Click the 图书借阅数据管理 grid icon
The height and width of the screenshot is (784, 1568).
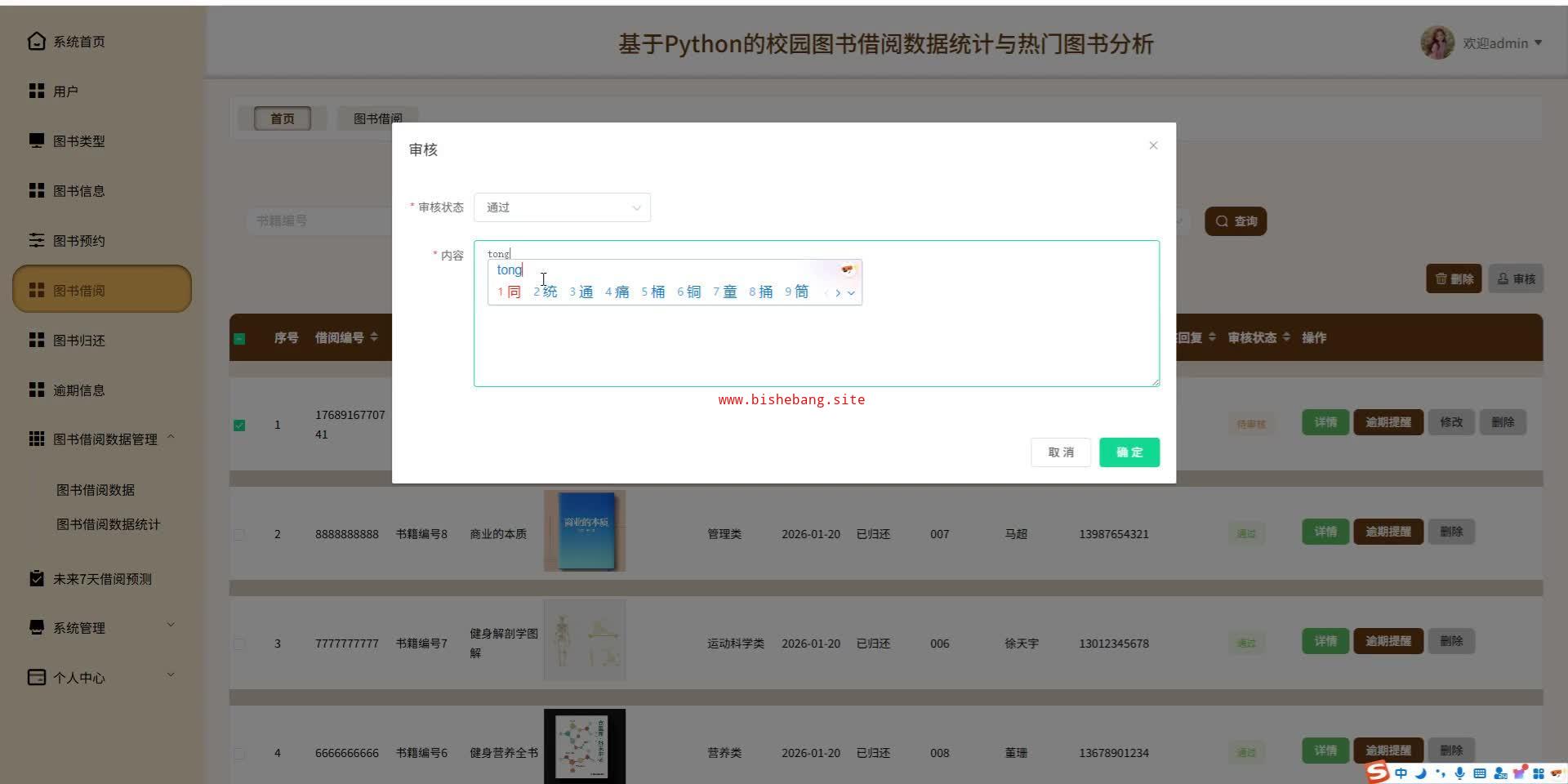pyautogui.click(x=36, y=439)
